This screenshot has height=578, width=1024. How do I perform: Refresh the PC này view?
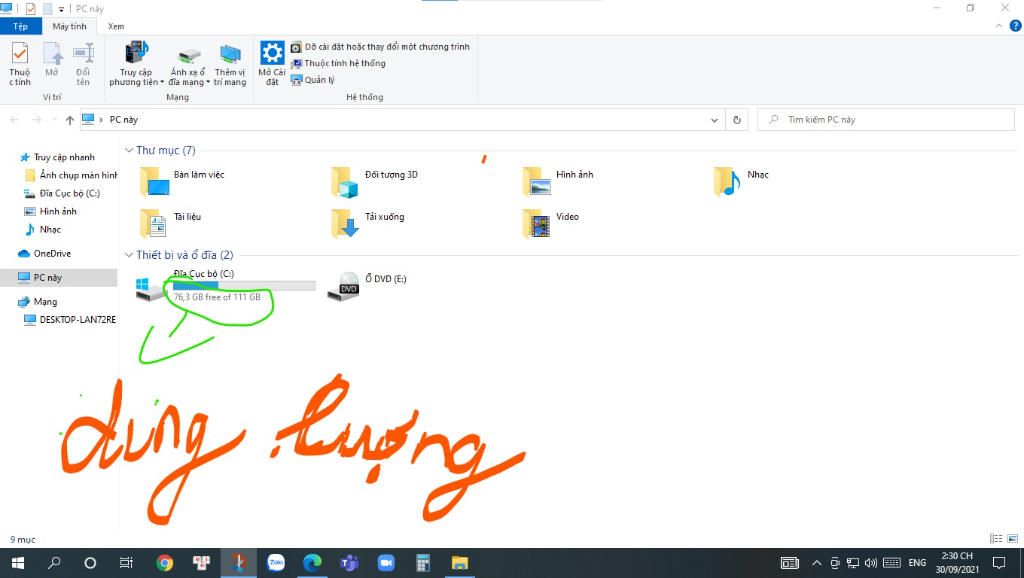coord(737,120)
